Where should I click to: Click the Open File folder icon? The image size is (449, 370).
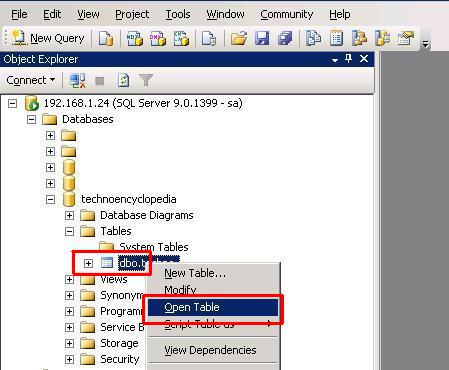pyautogui.click(x=239, y=38)
